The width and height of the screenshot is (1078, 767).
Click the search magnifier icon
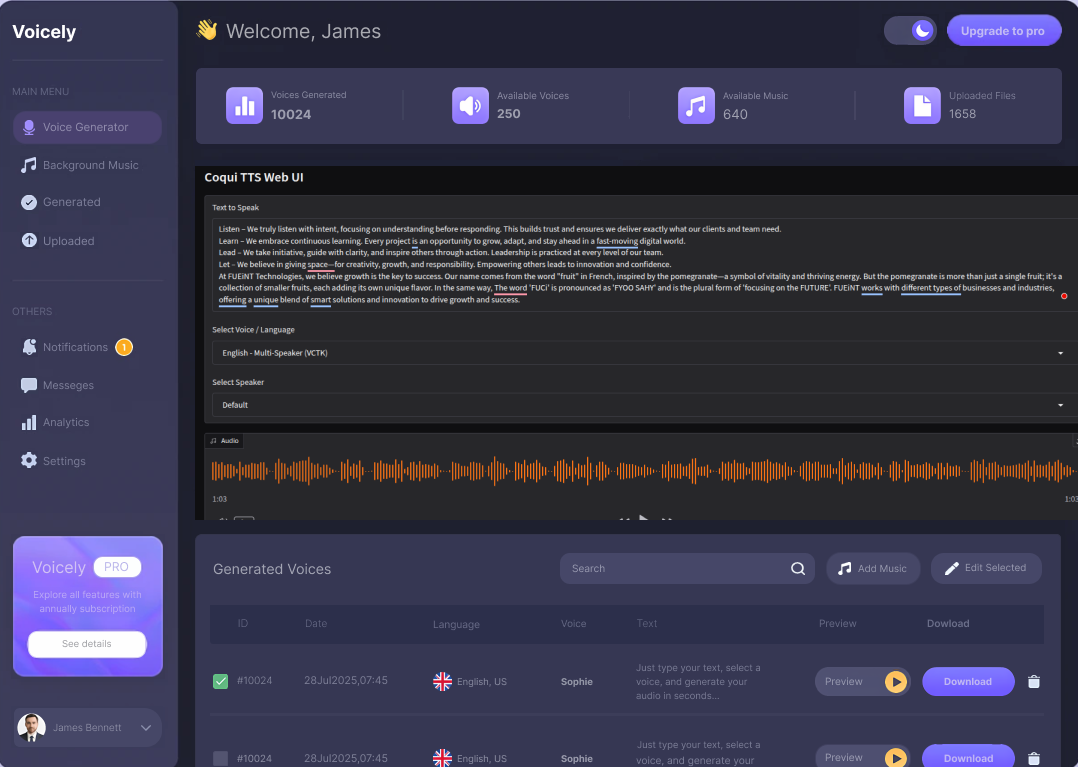798,569
